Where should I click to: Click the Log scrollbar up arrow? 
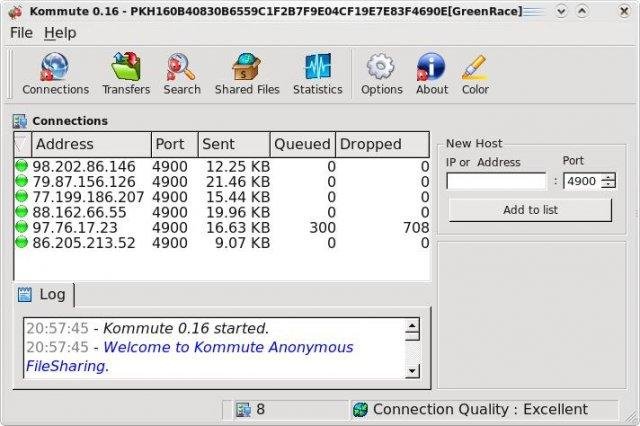click(412, 326)
